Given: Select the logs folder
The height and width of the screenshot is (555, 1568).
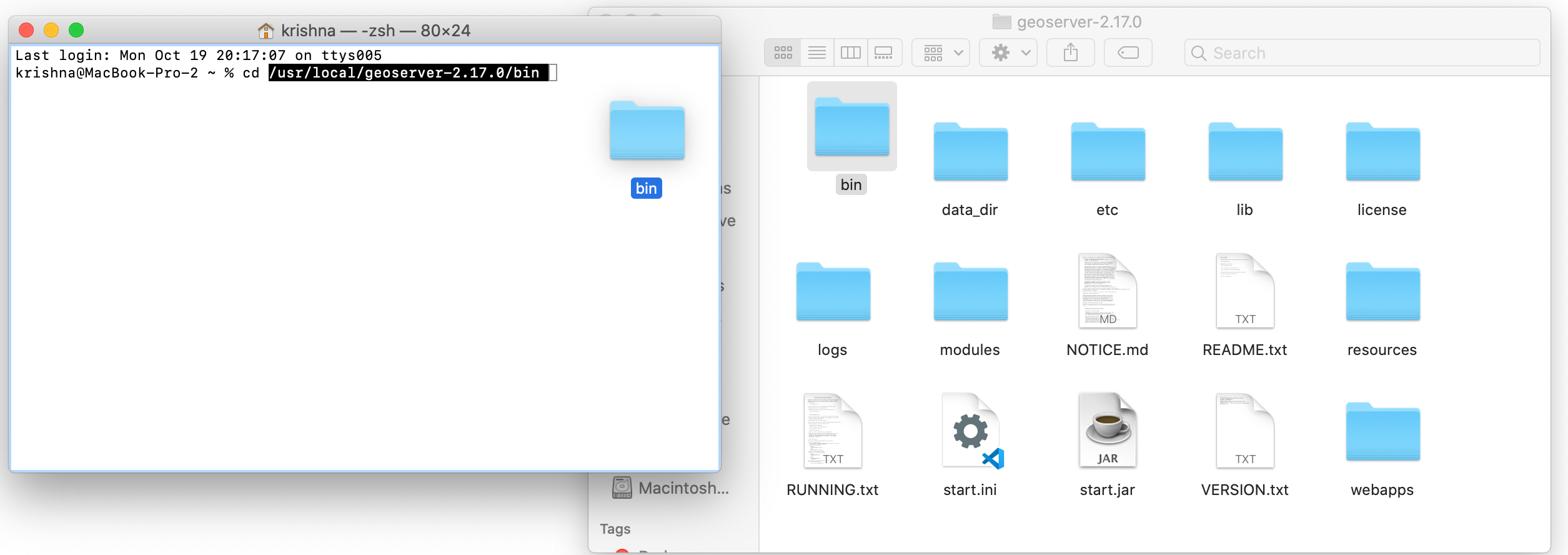Looking at the screenshot, I should click(x=833, y=292).
